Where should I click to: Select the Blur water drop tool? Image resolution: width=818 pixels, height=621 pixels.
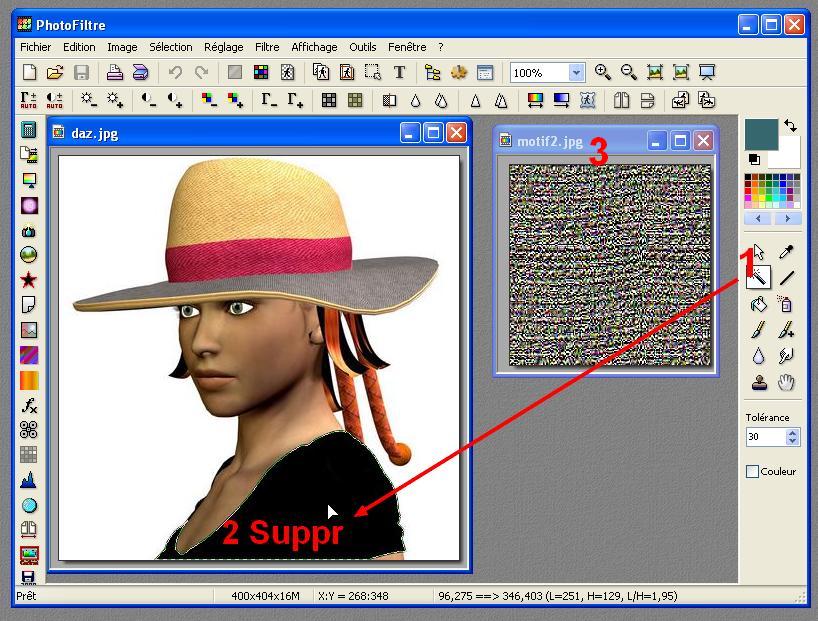tap(759, 356)
